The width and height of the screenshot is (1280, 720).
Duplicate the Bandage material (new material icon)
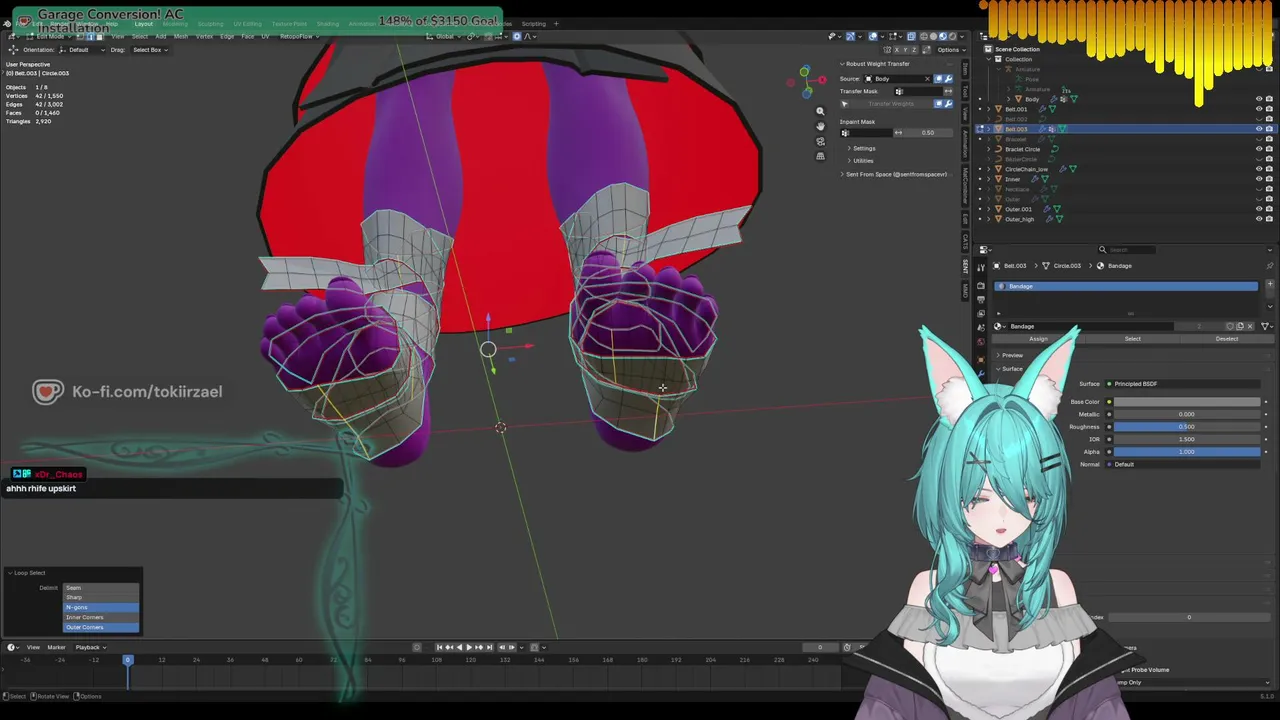click(x=1240, y=326)
